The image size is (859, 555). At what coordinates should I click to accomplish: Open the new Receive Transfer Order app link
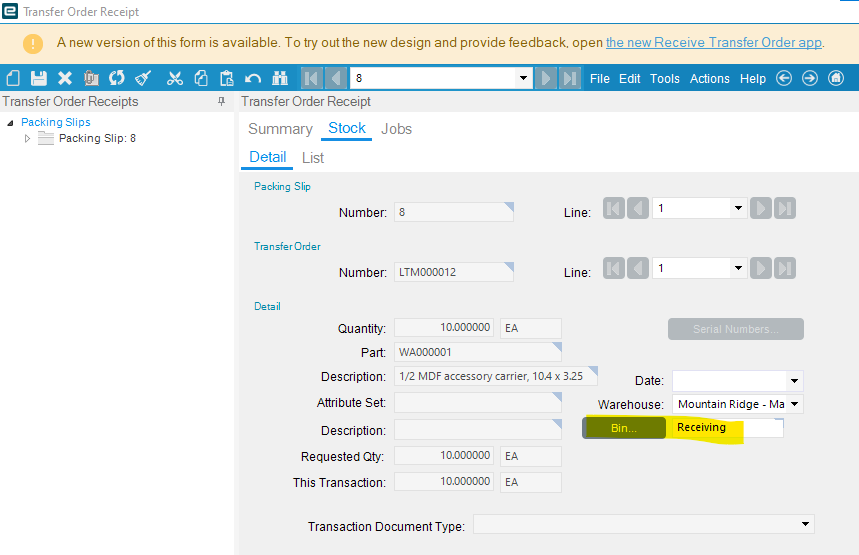pyautogui.click(x=714, y=43)
